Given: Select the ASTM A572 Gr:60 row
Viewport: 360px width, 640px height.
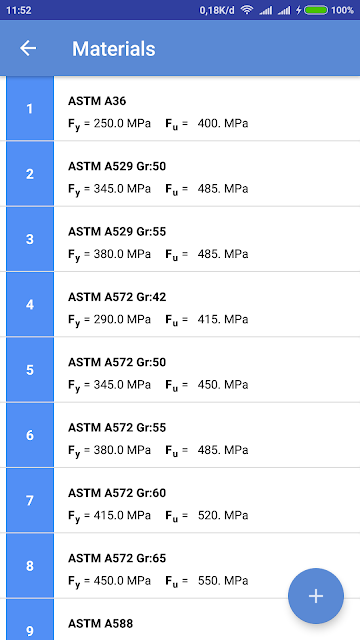Looking at the screenshot, I should (x=207, y=501).
